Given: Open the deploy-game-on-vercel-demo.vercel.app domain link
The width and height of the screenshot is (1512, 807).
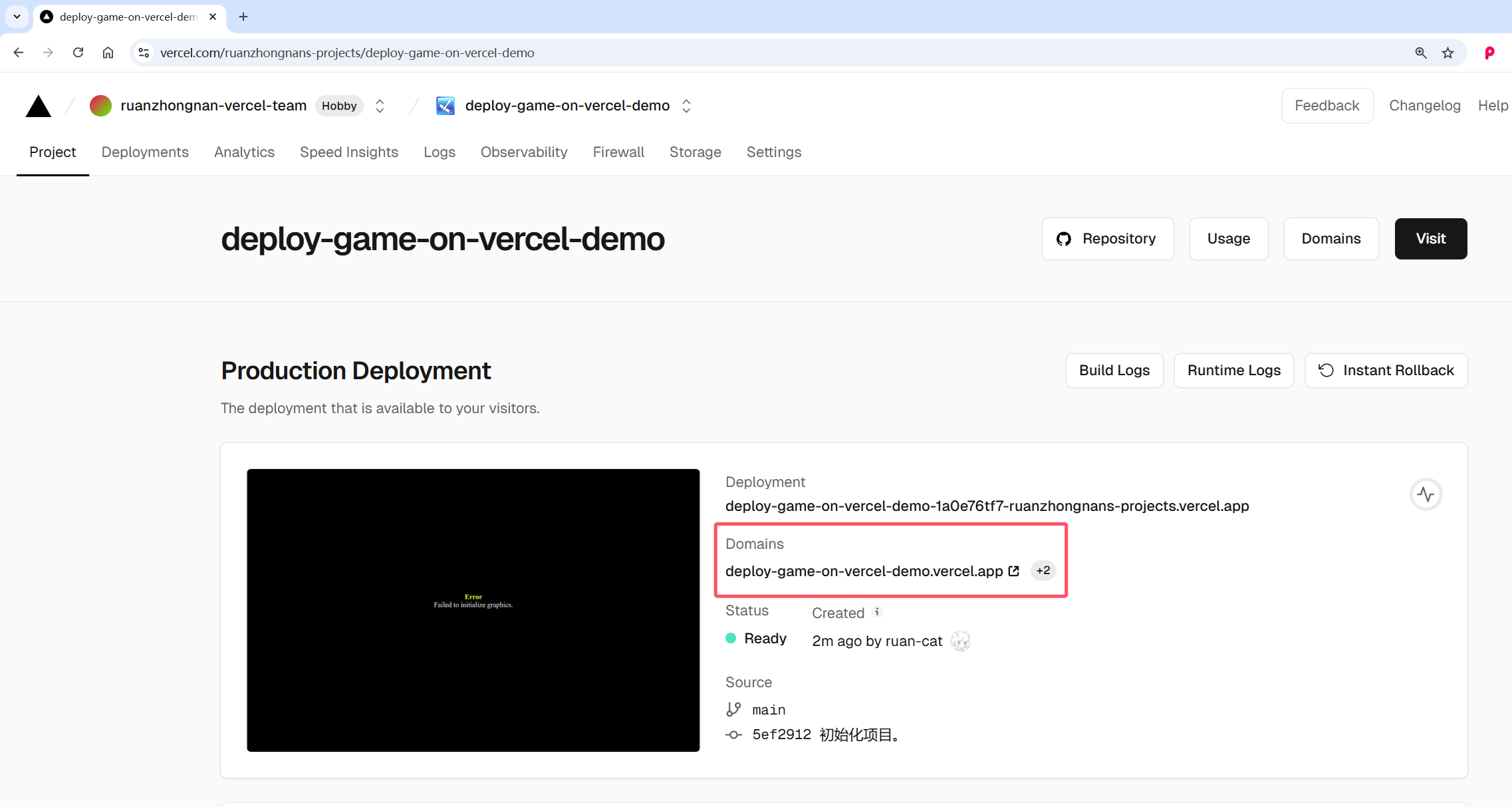Looking at the screenshot, I should click(x=864, y=571).
